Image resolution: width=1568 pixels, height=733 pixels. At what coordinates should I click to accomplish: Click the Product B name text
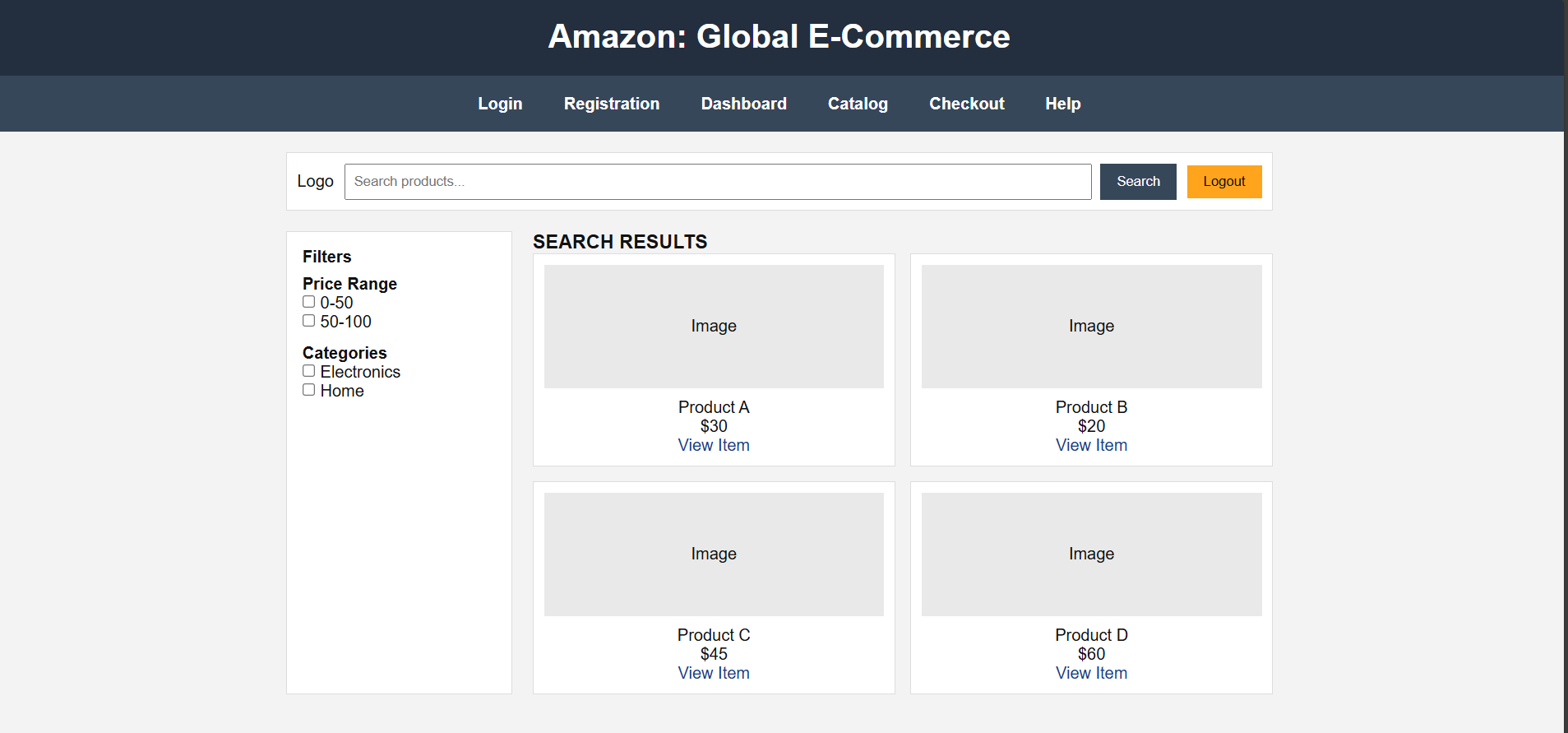click(x=1091, y=407)
